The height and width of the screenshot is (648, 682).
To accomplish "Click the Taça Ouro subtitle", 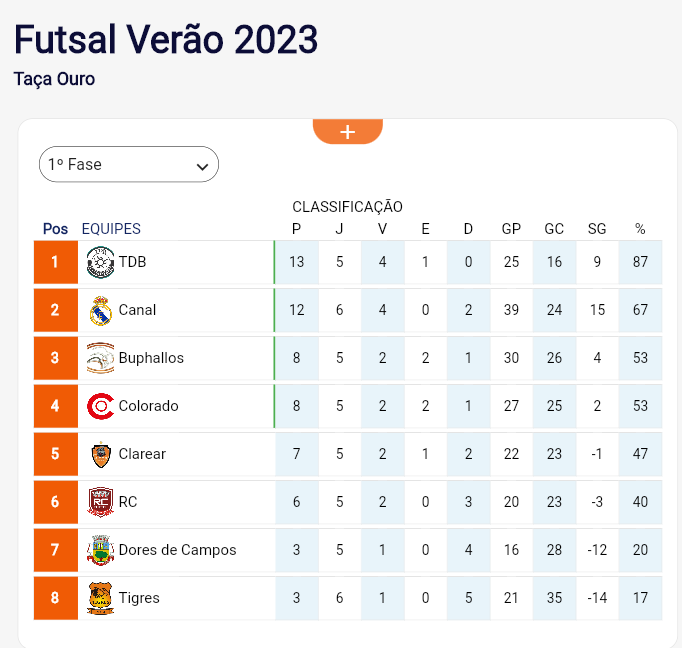I will [54, 79].
